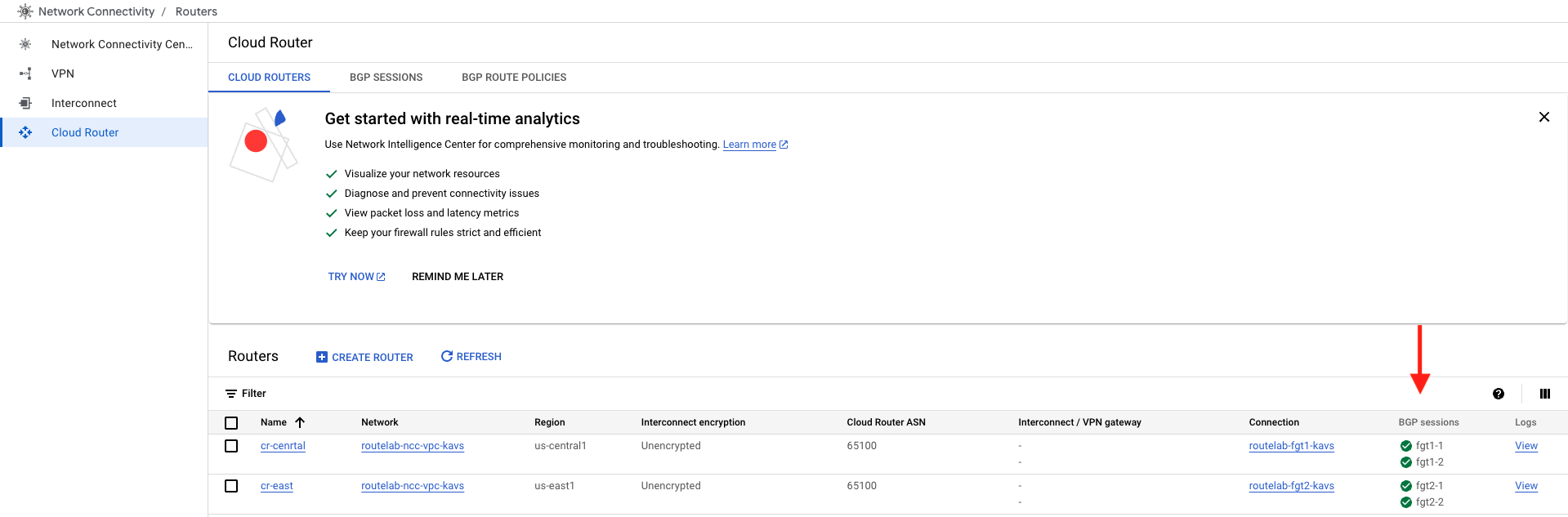Screen dimensions: 1568x517
Task: Click the Network Connectivity Center sidebar icon
Action: [x=25, y=44]
